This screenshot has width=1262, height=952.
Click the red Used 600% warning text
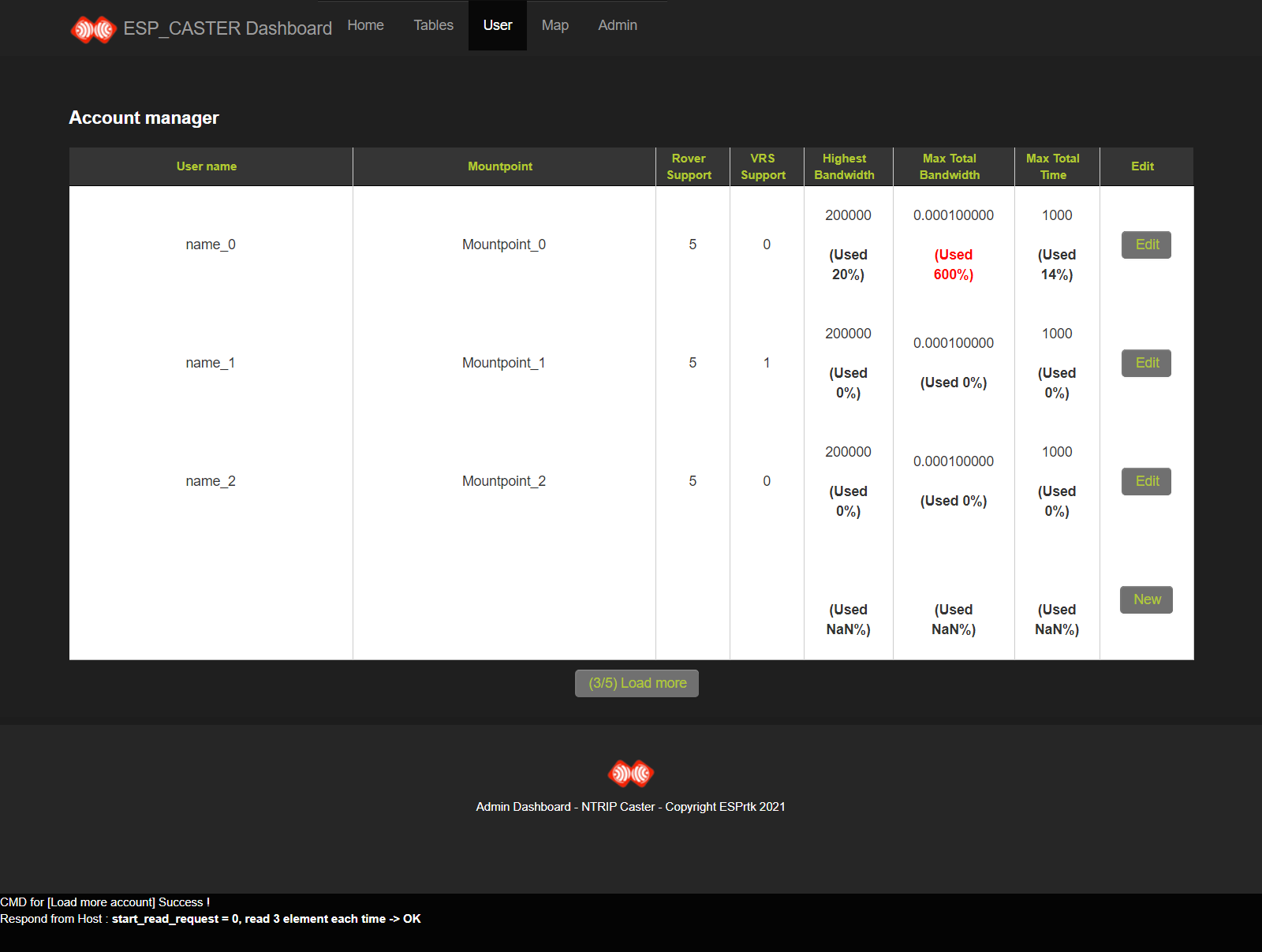tap(953, 264)
